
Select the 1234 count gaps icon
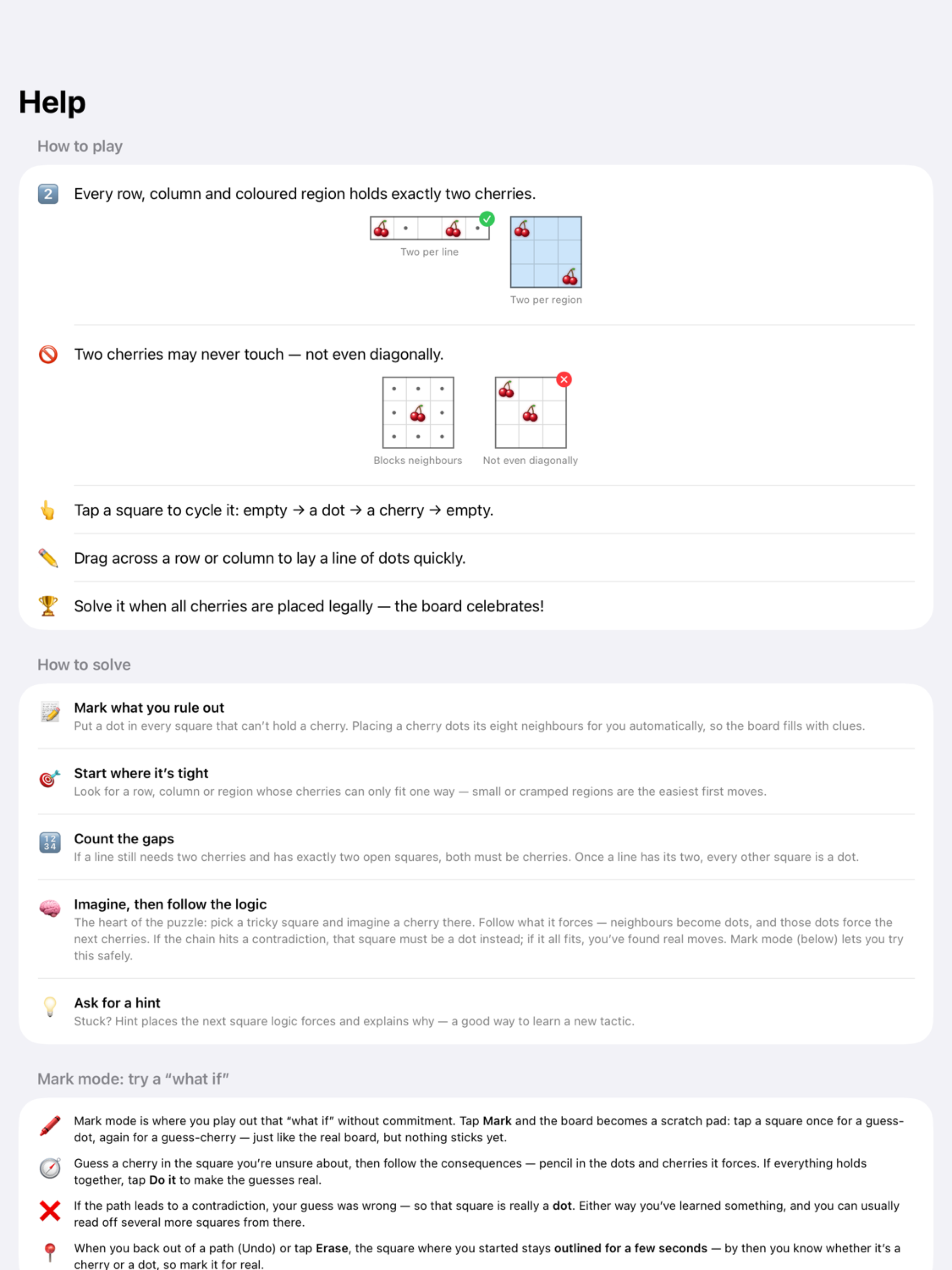(50, 843)
